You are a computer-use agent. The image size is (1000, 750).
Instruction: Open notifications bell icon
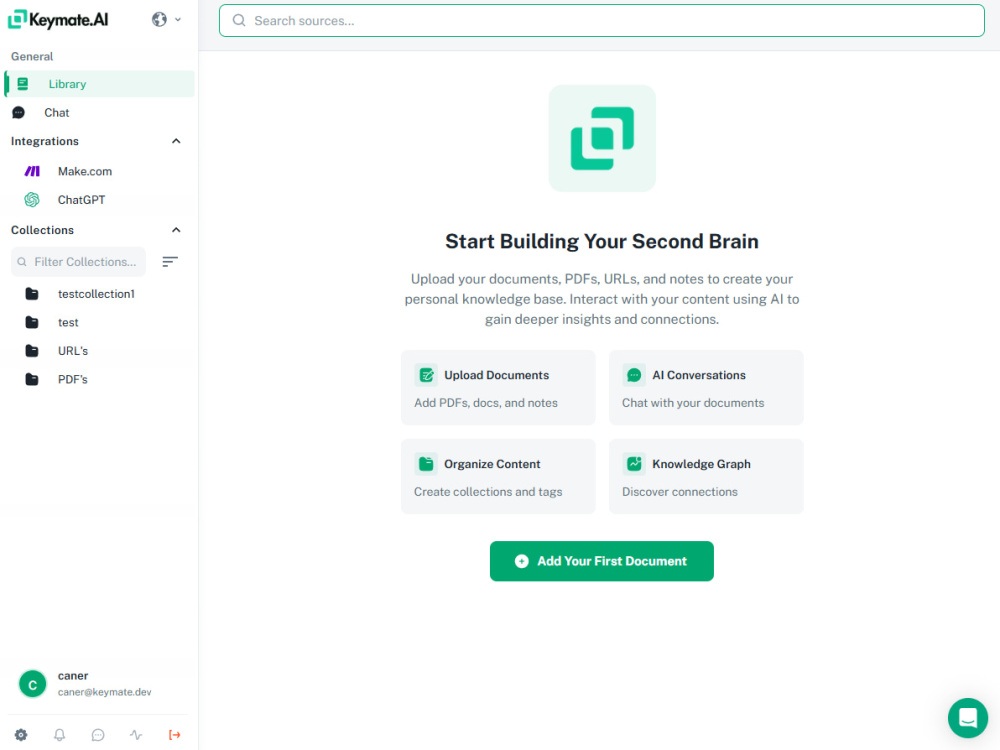click(59, 735)
